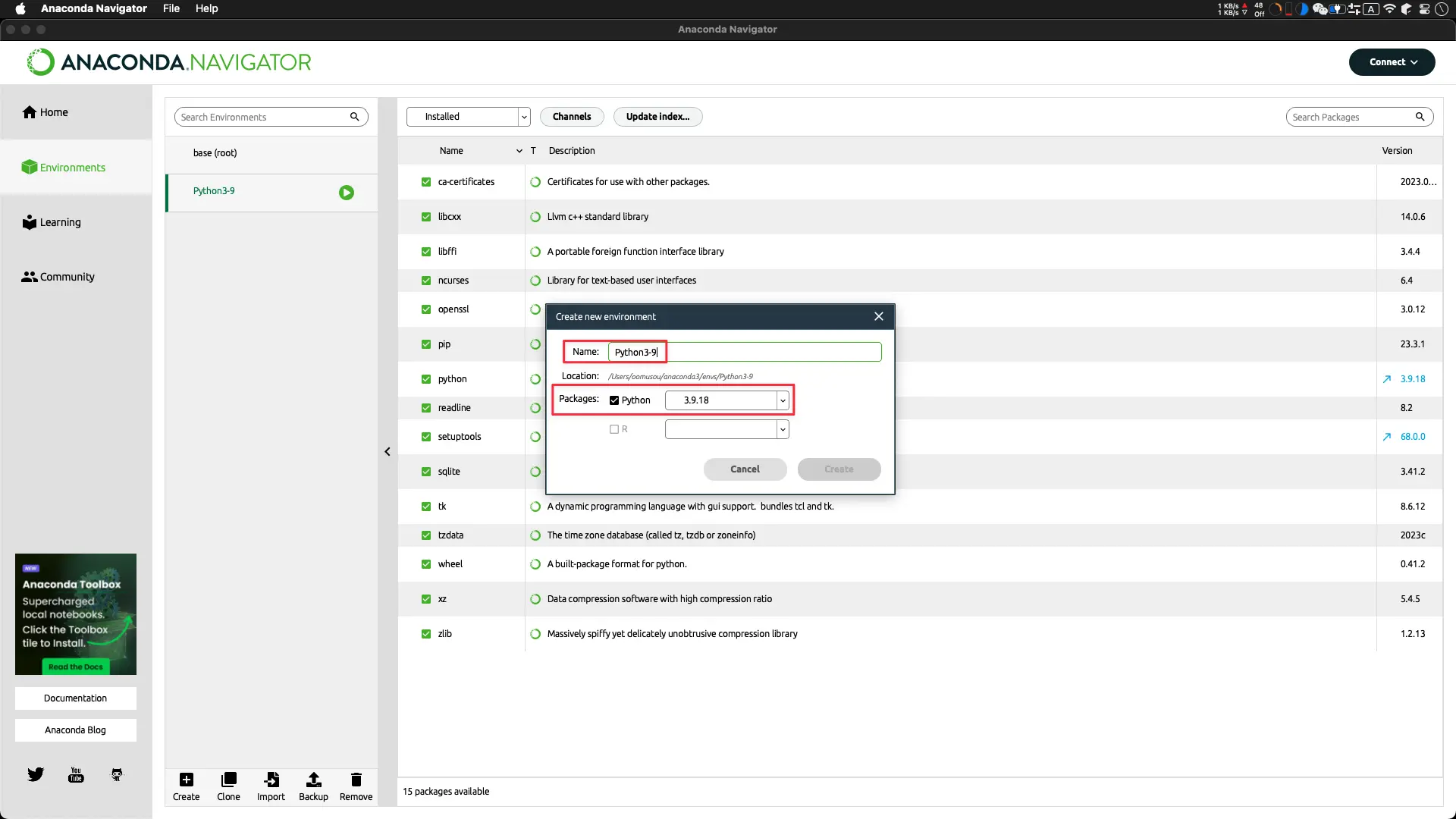Click the Community sidebar icon
The image size is (1456, 819).
pyautogui.click(x=28, y=277)
